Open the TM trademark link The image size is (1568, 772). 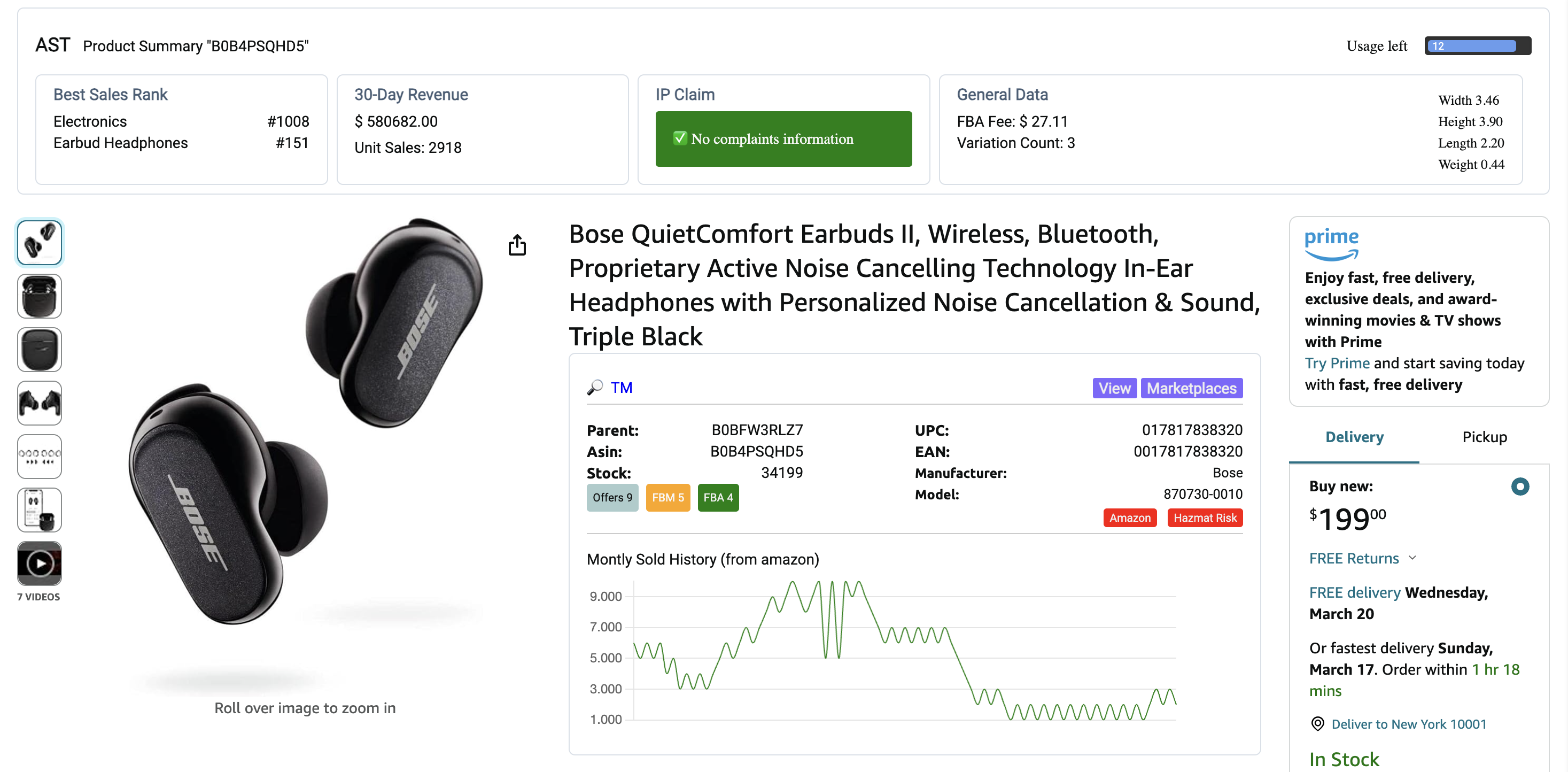click(x=622, y=387)
